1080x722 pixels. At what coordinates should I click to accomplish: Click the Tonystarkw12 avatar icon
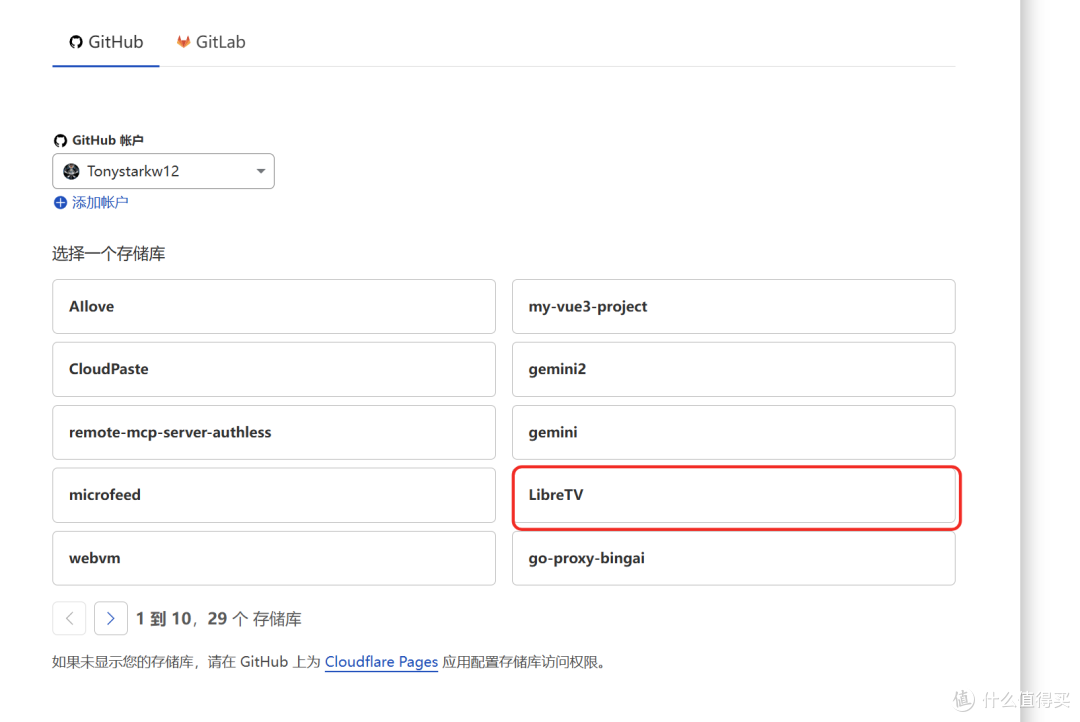[71, 171]
